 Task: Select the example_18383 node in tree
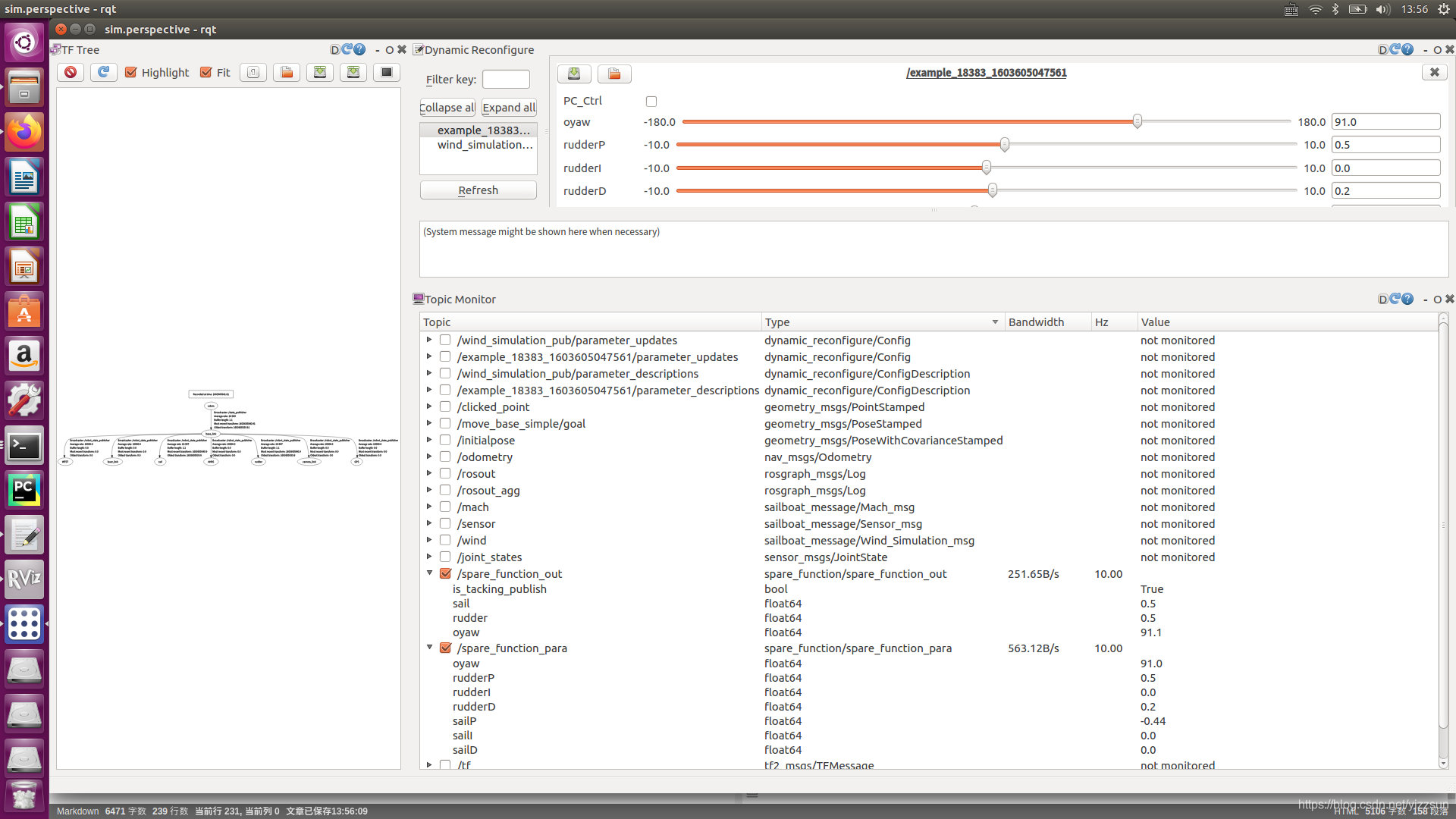[x=480, y=129]
